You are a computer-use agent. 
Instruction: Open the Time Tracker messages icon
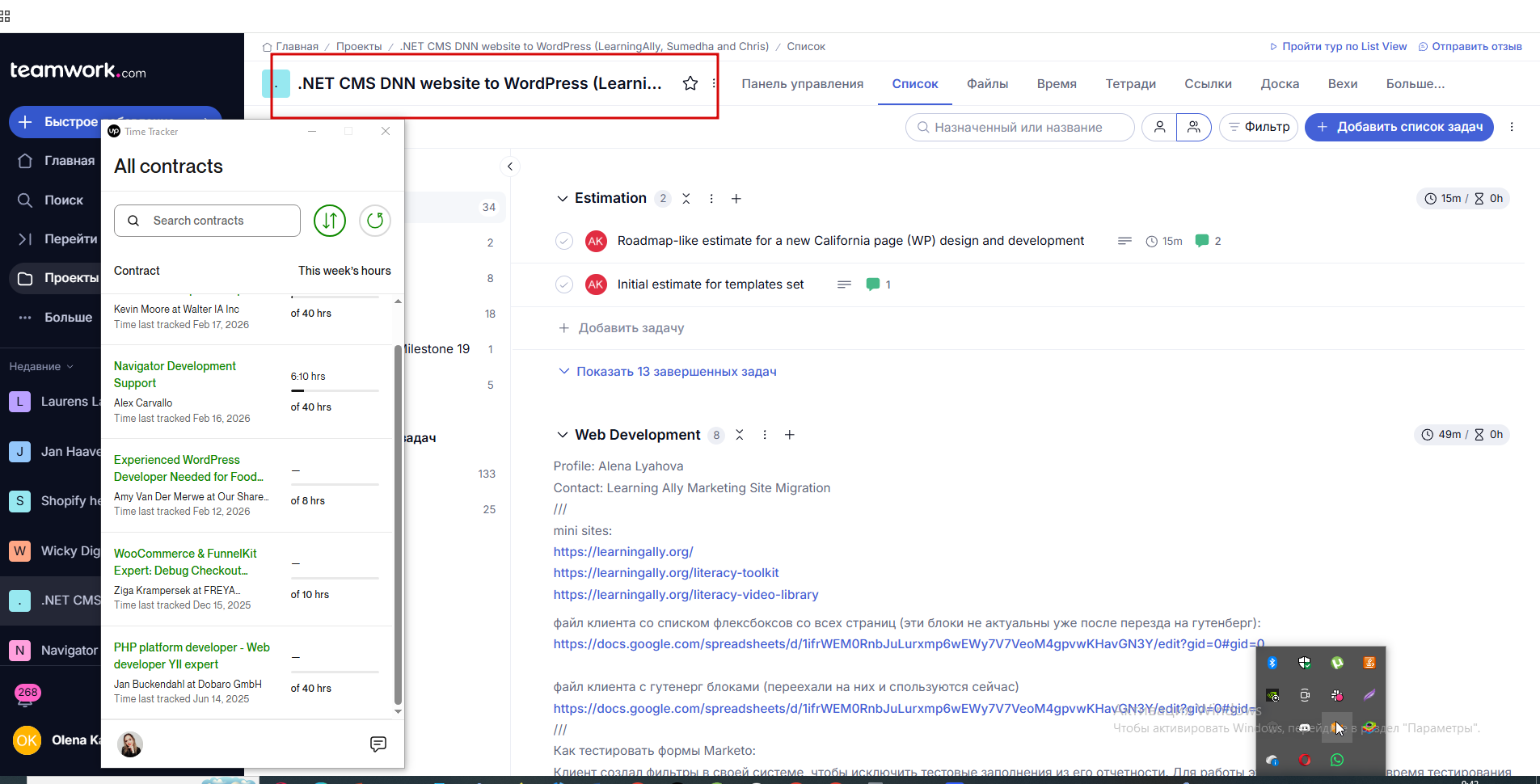tap(378, 744)
